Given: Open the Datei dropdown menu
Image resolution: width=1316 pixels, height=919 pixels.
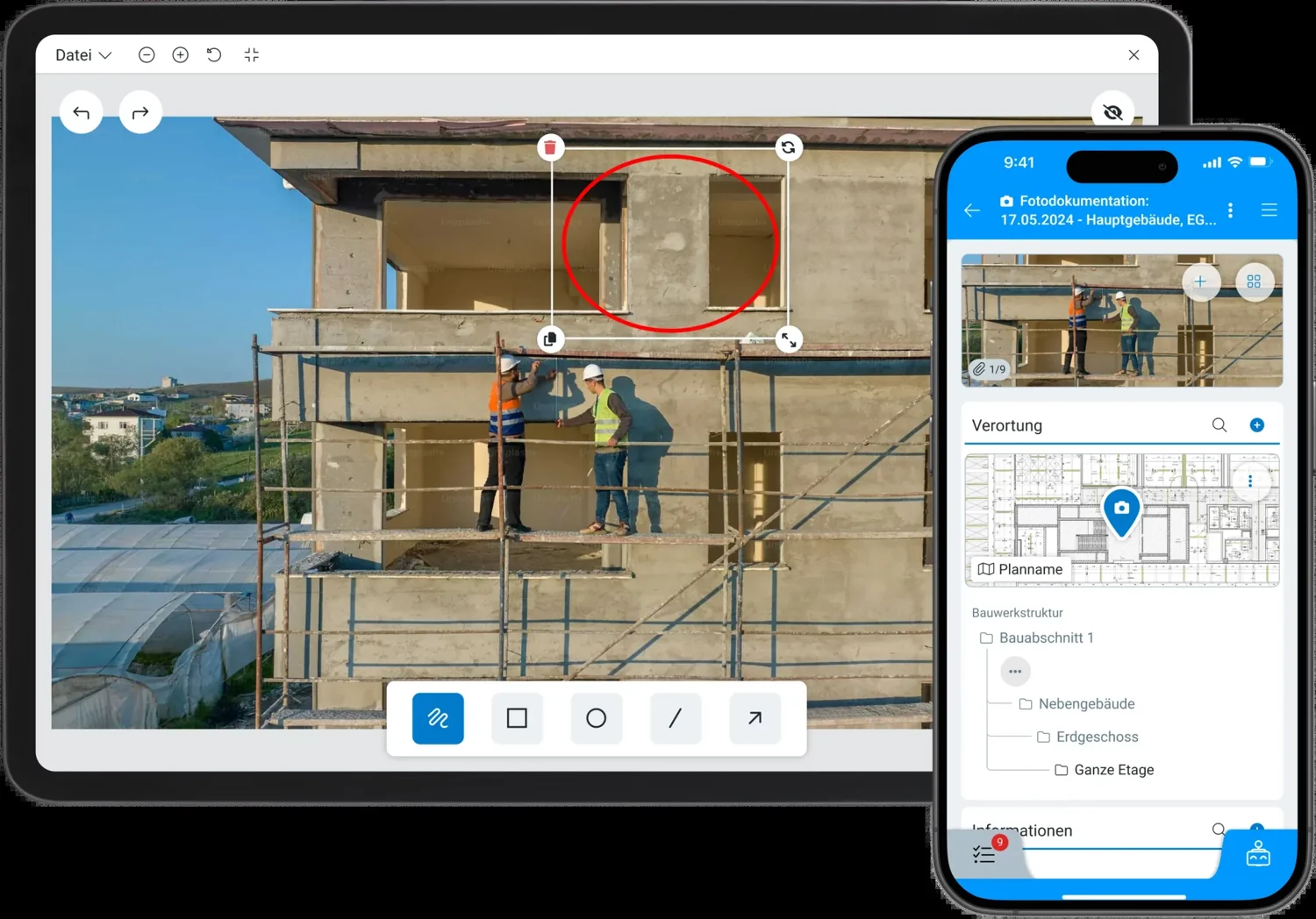Looking at the screenshot, I should tap(83, 55).
